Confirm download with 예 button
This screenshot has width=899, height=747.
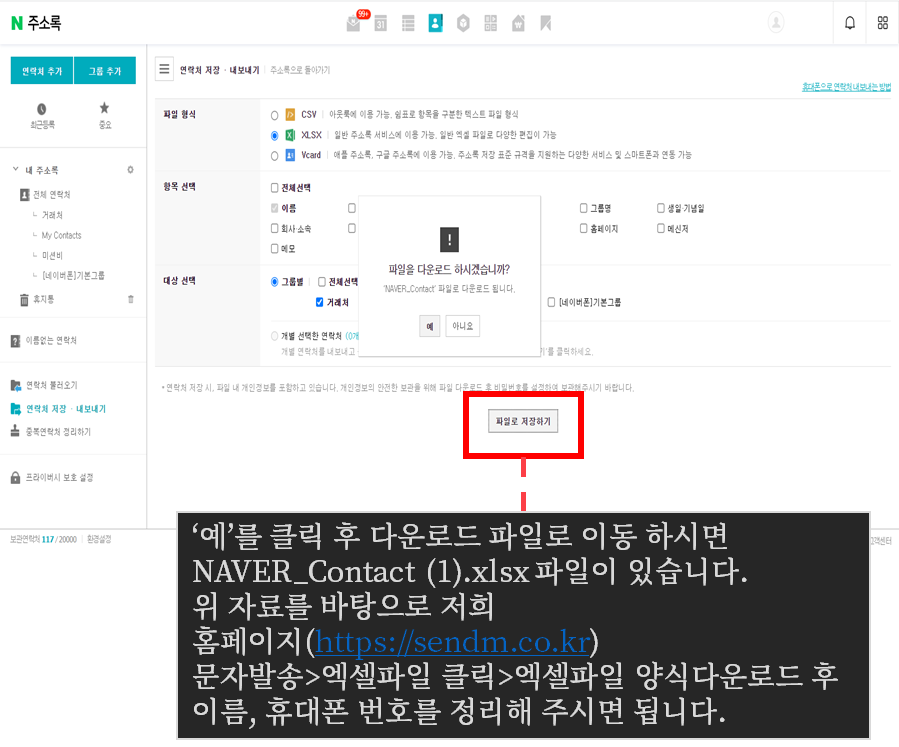(429, 326)
